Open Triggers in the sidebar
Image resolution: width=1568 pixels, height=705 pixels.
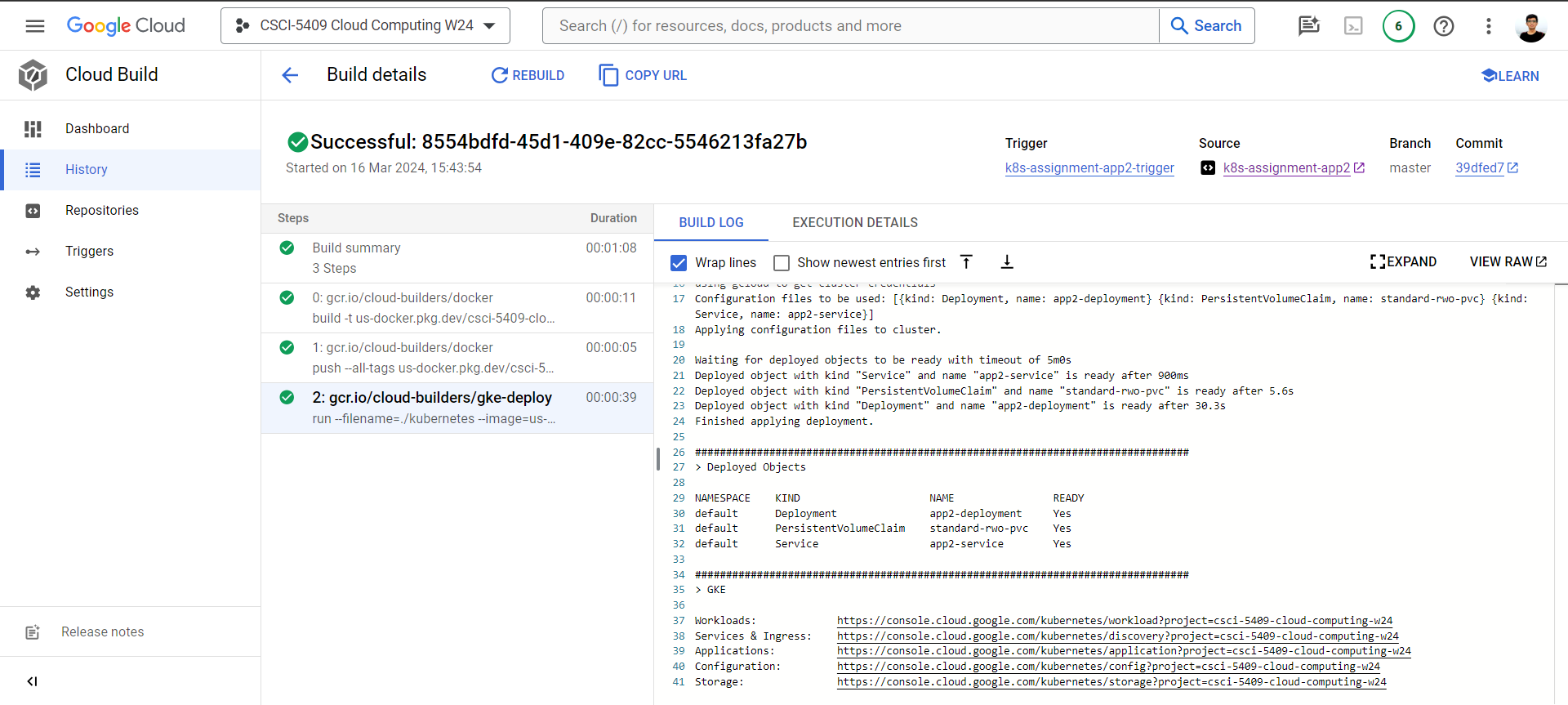[x=131, y=252]
